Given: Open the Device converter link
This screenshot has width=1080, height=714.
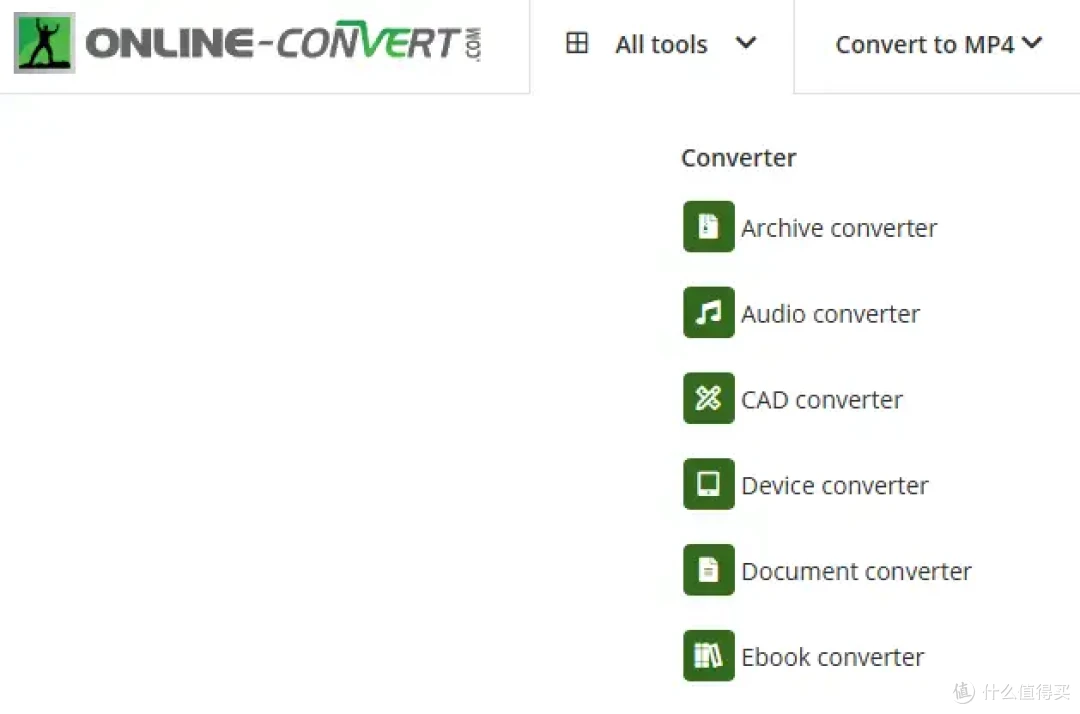Looking at the screenshot, I should coord(835,486).
